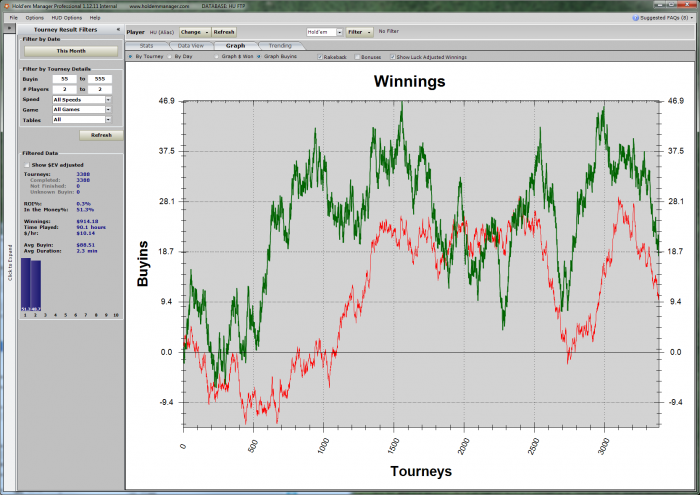Toggle the Rakeback checkbox
Image resolution: width=700 pixels, height=495 pixels.
click(320, 57)
